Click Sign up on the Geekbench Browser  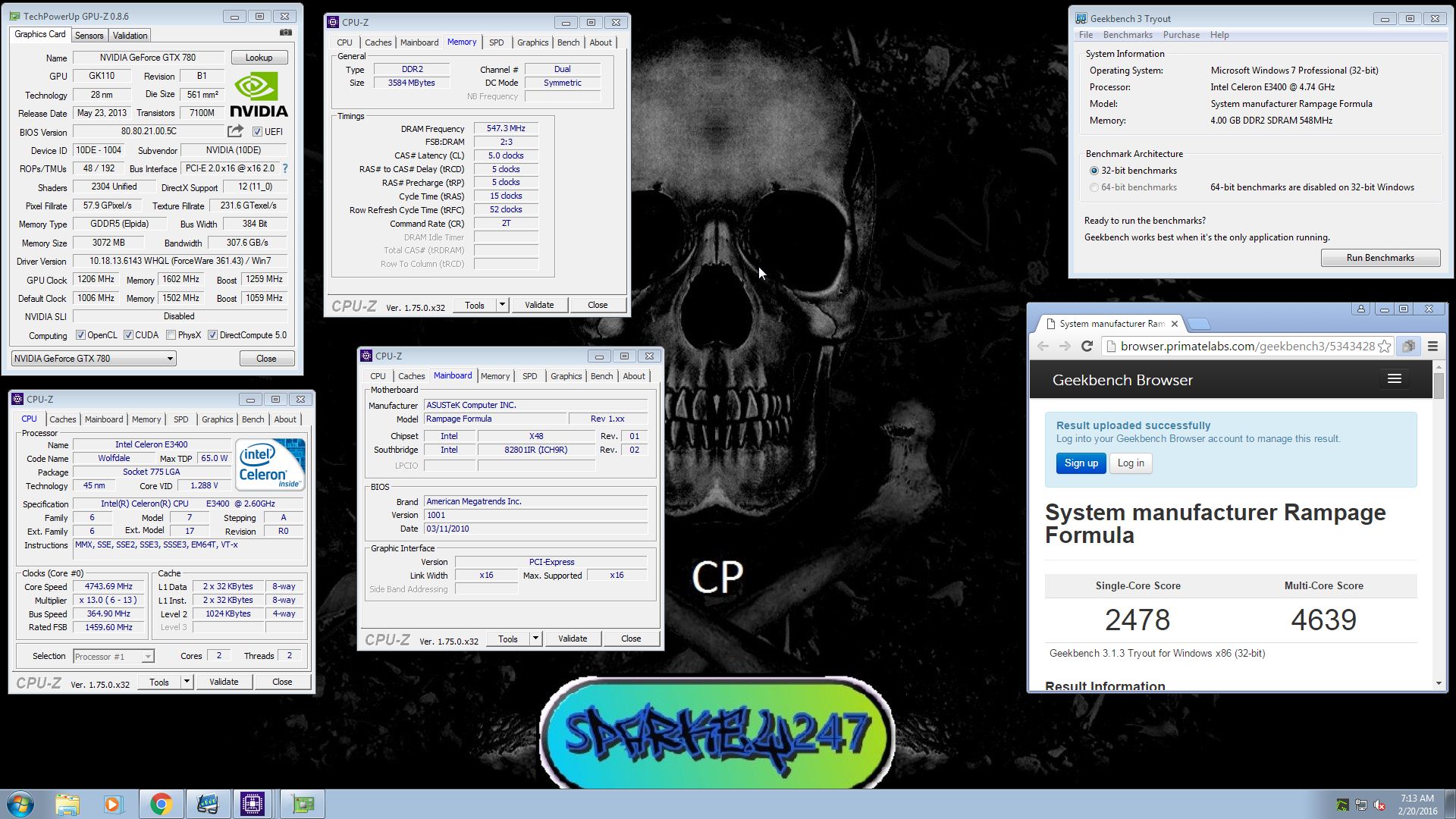click(1081, 463)
